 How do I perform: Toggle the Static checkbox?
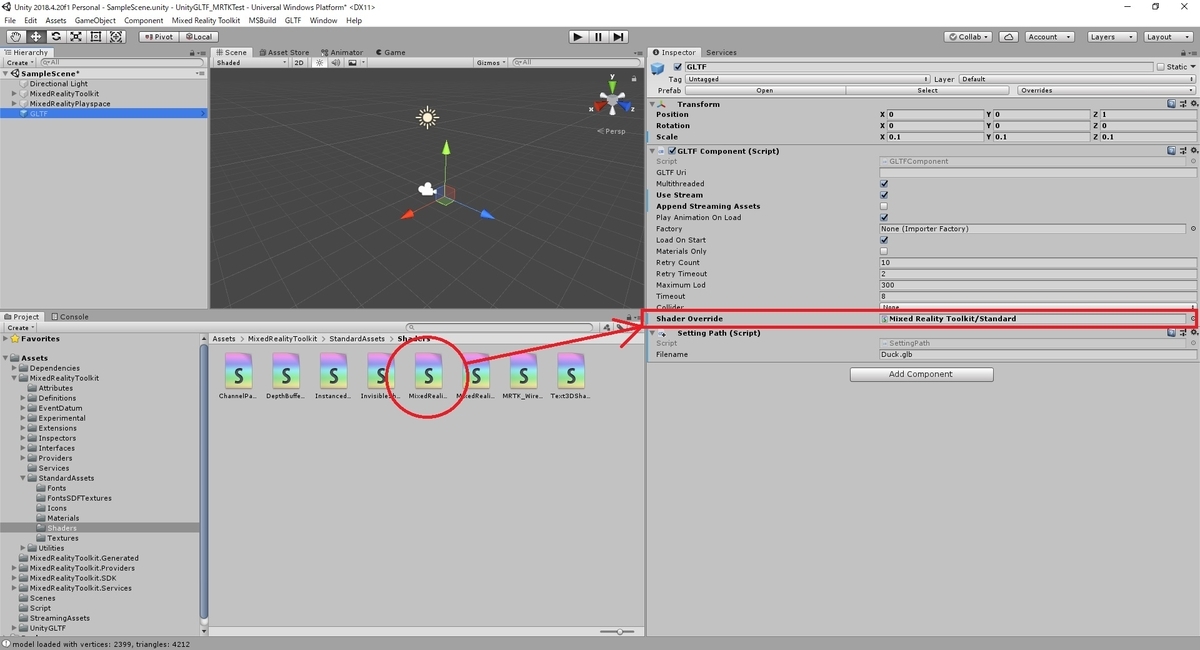click(1161, 67)
